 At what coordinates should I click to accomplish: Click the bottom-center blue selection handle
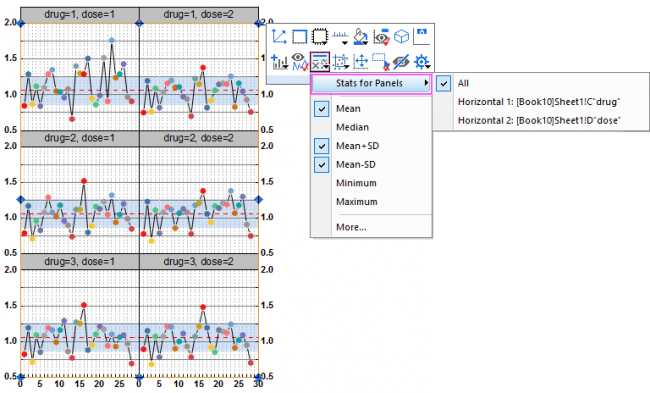pyautogui.click(x=139, y=377)
